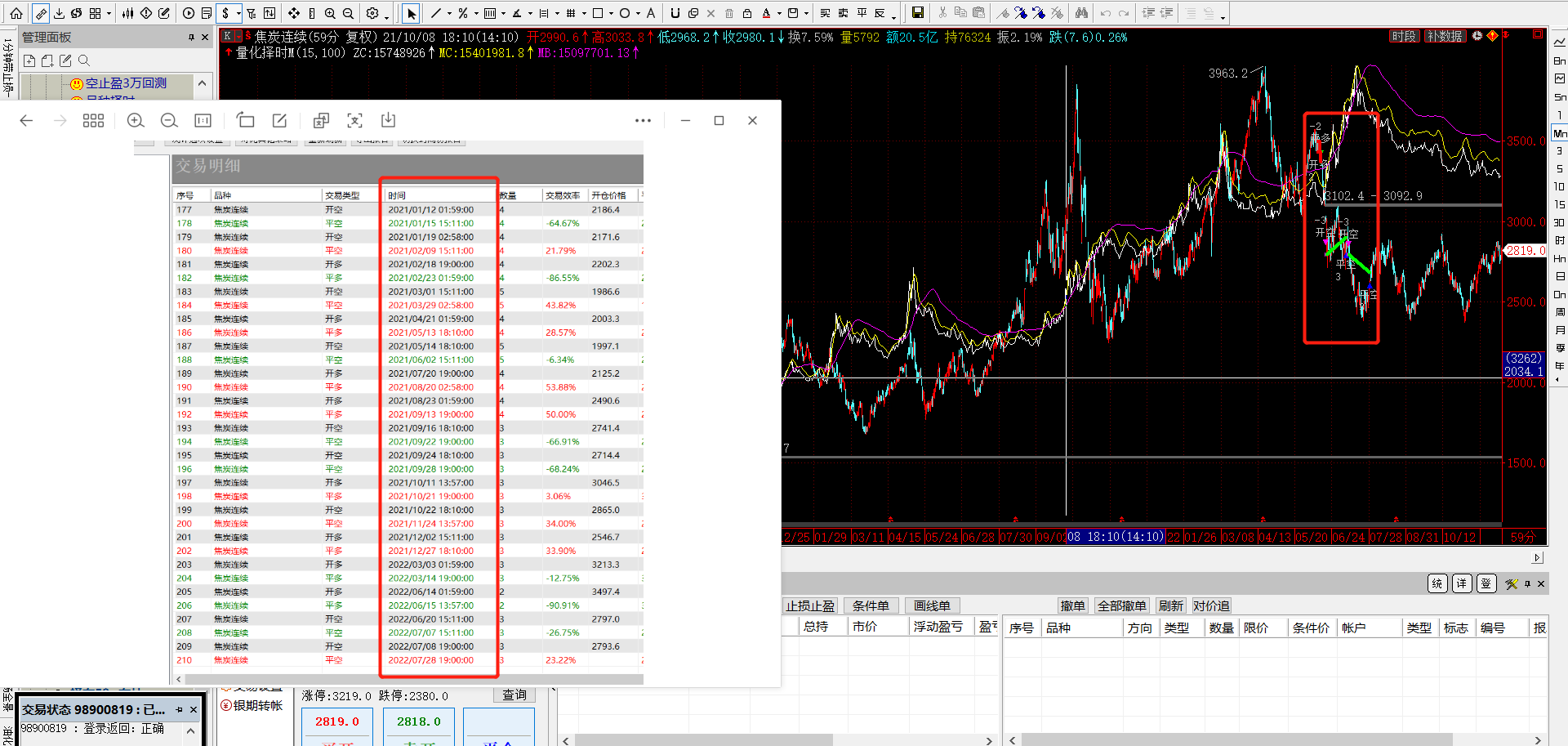This screenshot has width=1568, height=746.
Task: Open the K-line type dropdown in the chart header
Action: click(238, 37)
